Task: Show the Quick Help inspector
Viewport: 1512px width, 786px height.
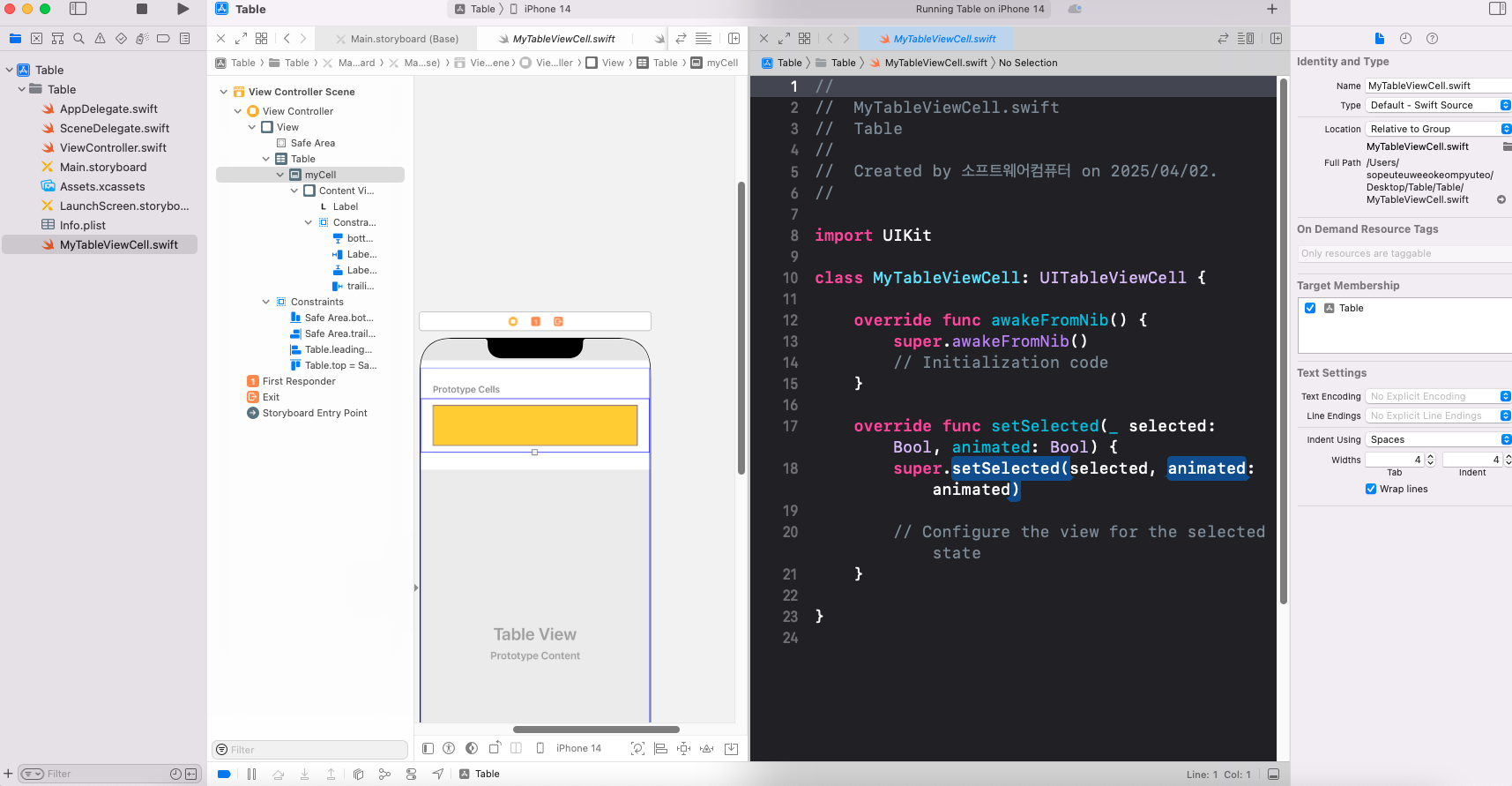Action: (x=1432, y=39)
